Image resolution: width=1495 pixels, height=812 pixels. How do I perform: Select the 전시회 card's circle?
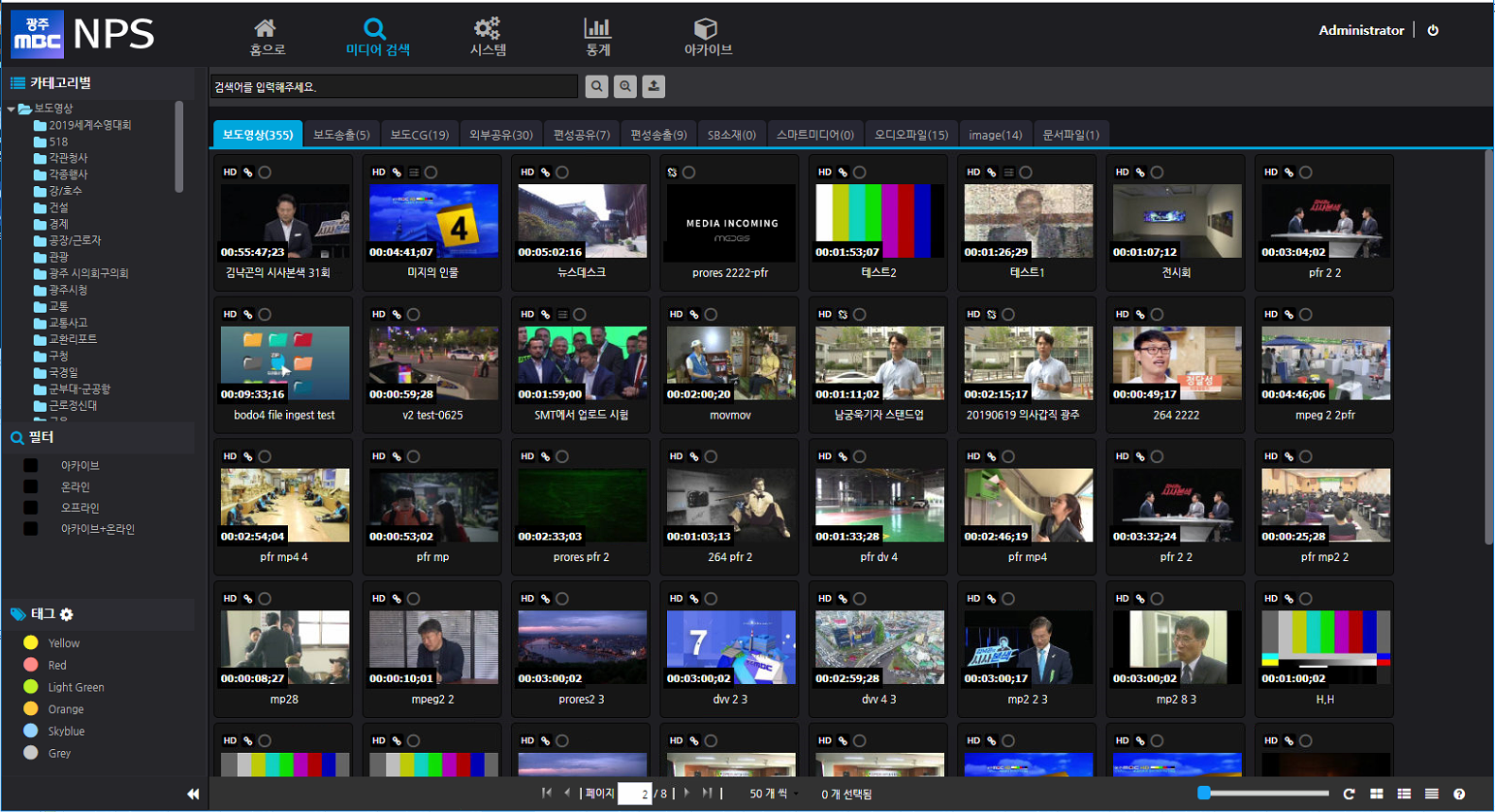(x=1157, y=172)
